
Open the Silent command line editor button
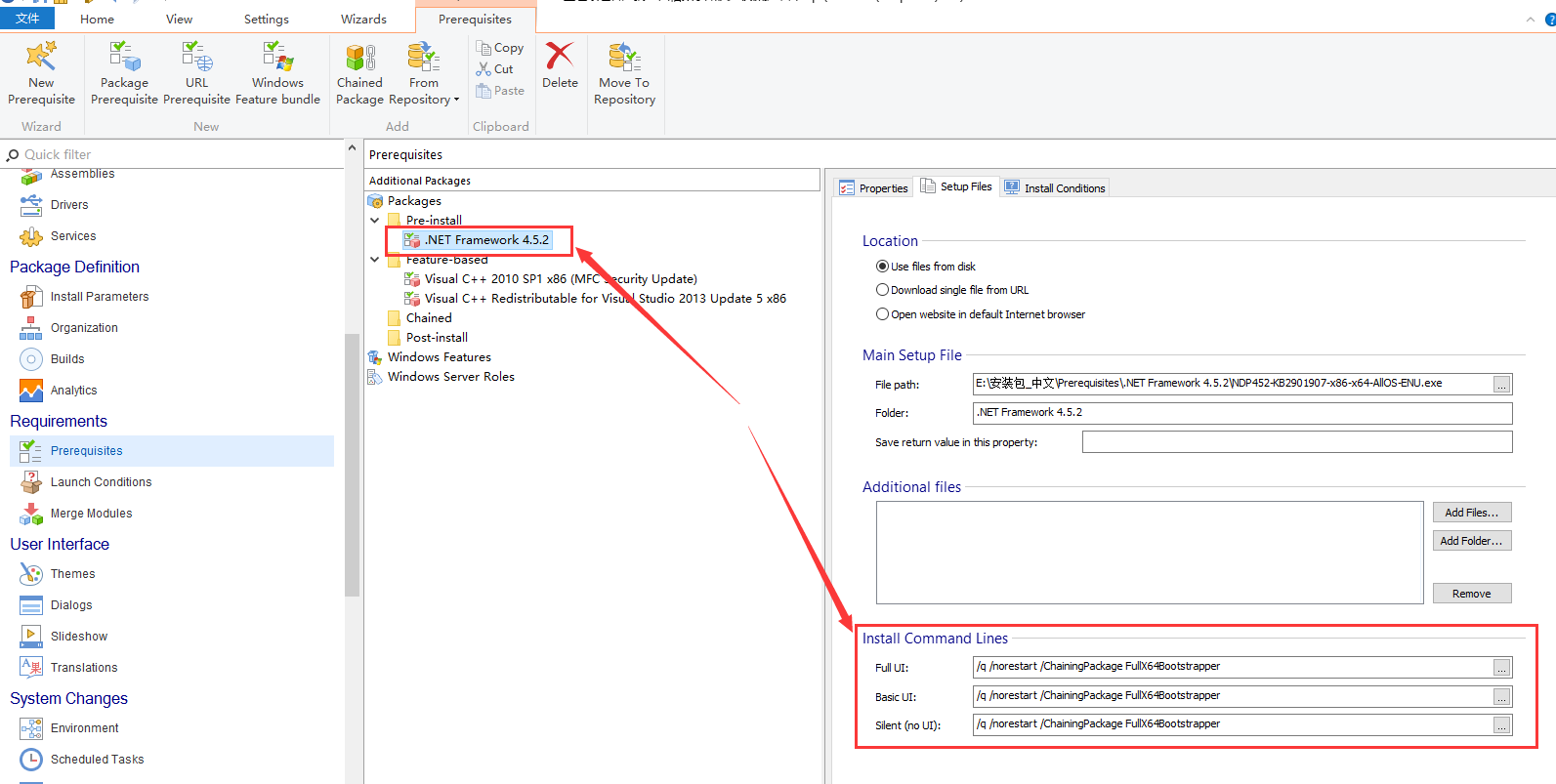pos(1502,725)
